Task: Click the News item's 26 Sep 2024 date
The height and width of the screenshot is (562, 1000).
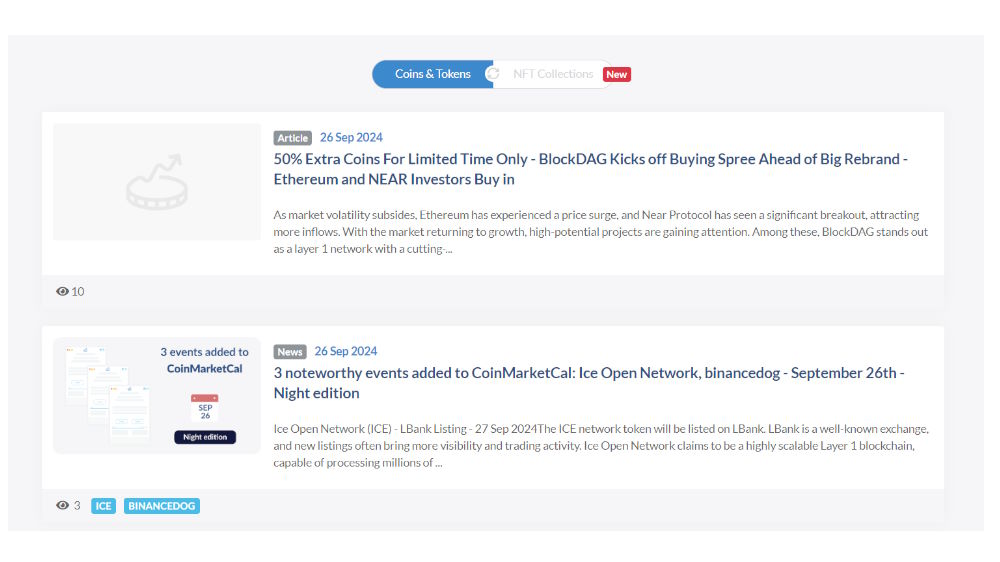Action: (x=346, y=351)
